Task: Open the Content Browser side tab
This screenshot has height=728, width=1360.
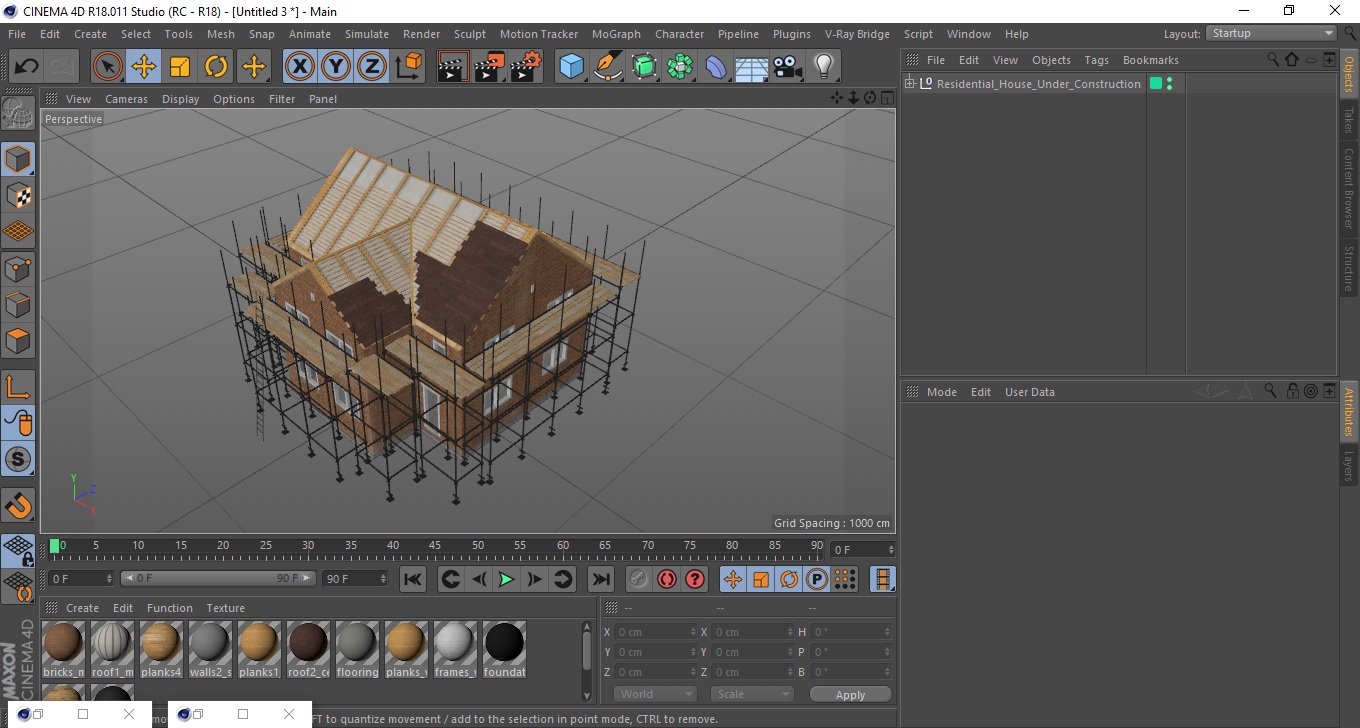Action: pos(1349,188)
